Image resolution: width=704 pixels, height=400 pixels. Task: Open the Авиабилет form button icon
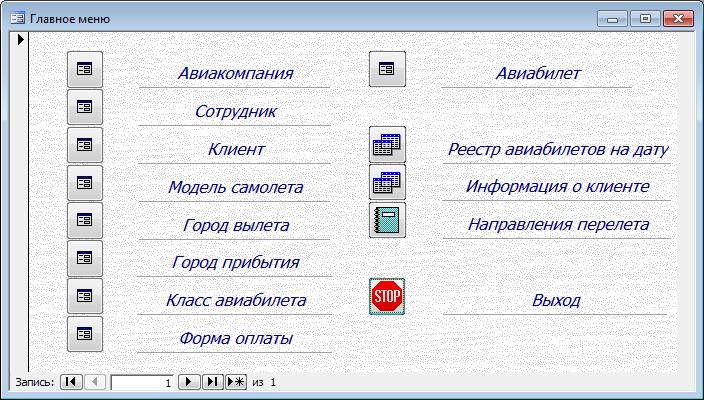pos(387,69)
